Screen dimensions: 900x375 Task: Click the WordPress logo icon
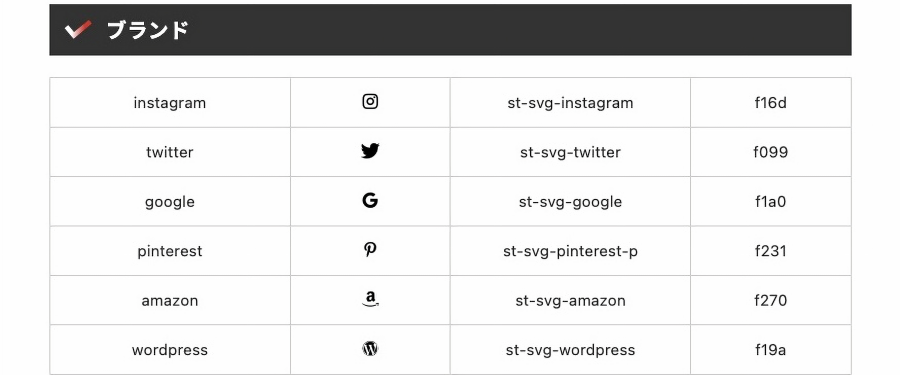tap(370, 349)
